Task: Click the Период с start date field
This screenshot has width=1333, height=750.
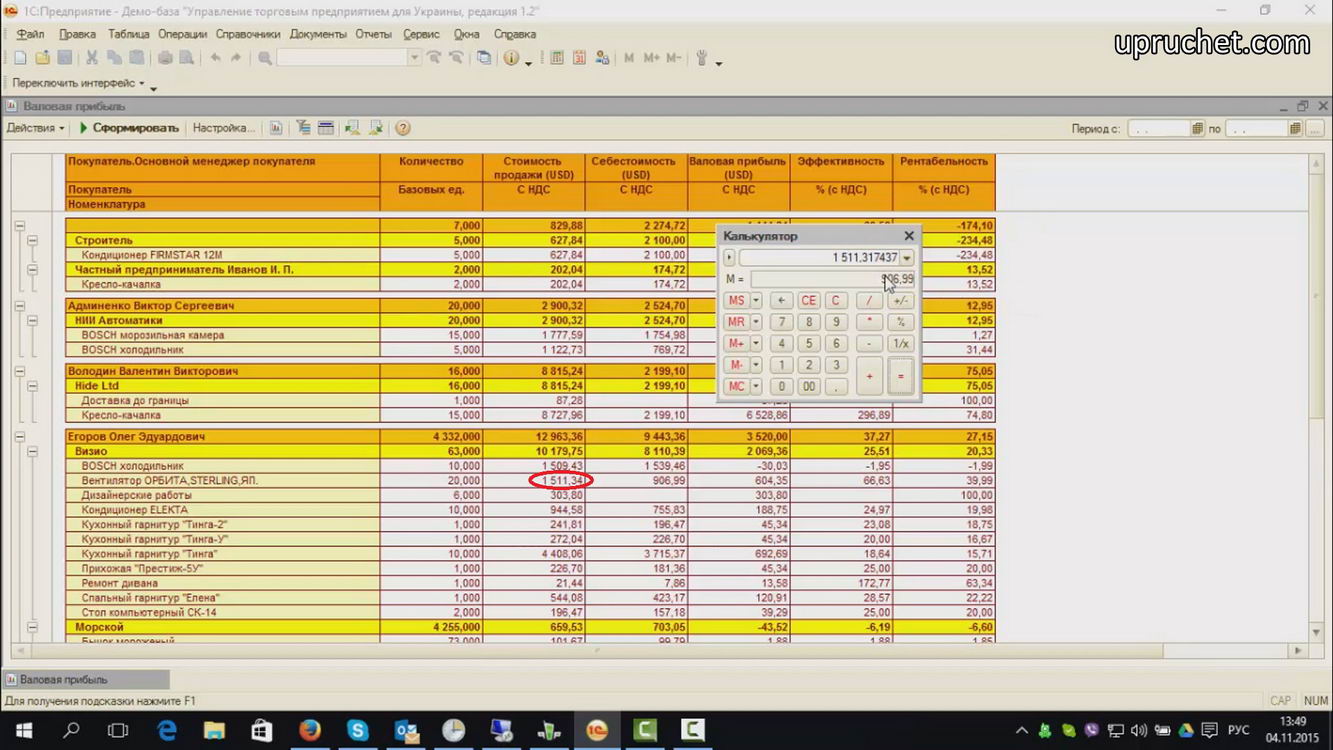Action: [x=1159, y=129]
